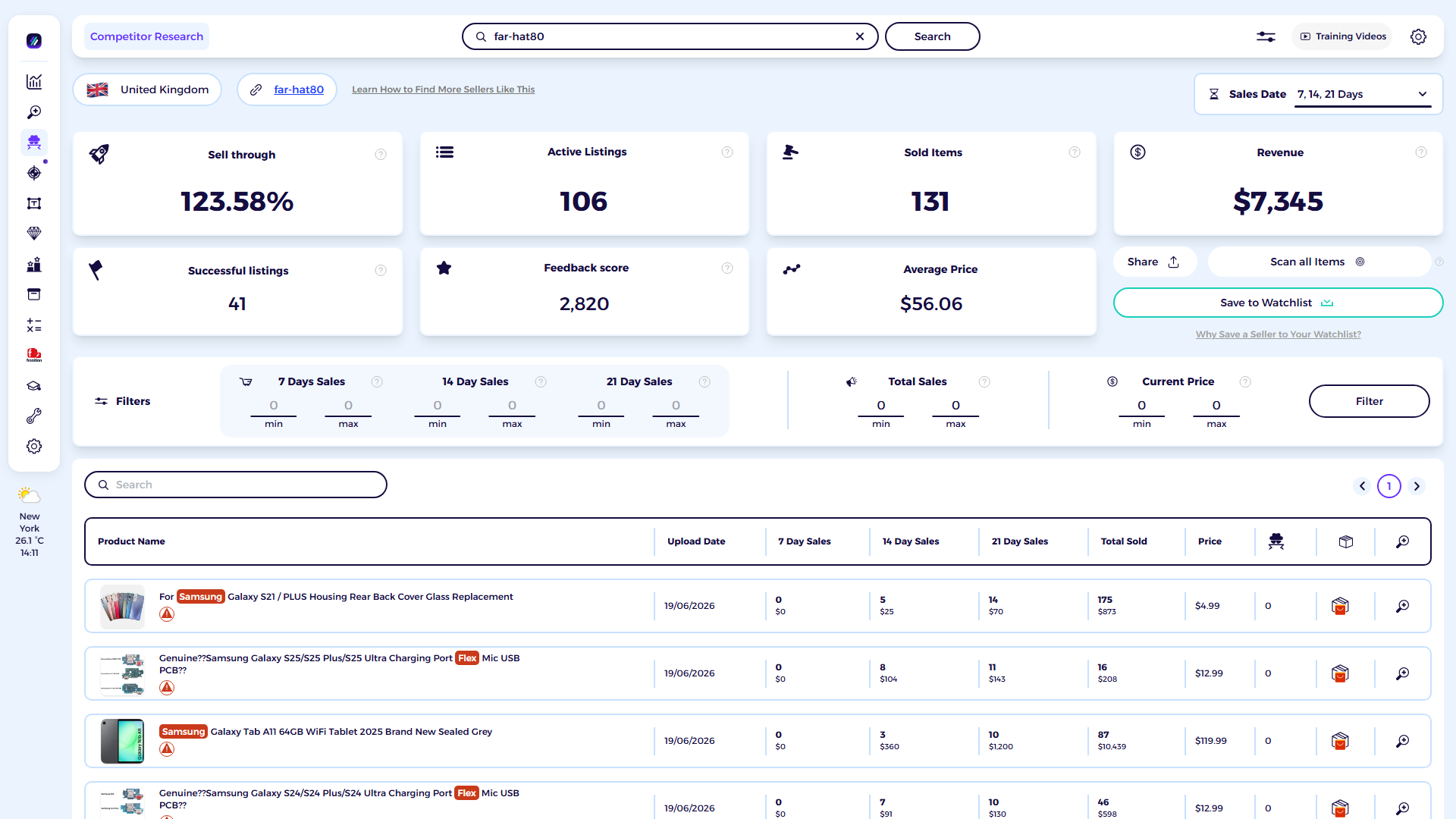Open box icon for Galaxy S25 Charging Port row
Image resolution: width=1456 pixels, height=819 pixels.
point(1340,673)
